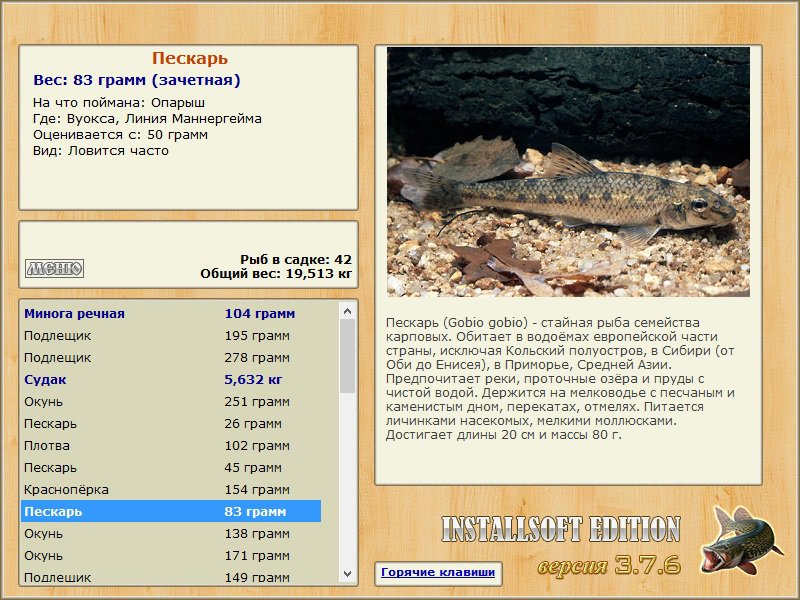This screenshot has height=600, width=800.
Task: Click the gudgeon fish photo
Action: [x=568, y=172]
